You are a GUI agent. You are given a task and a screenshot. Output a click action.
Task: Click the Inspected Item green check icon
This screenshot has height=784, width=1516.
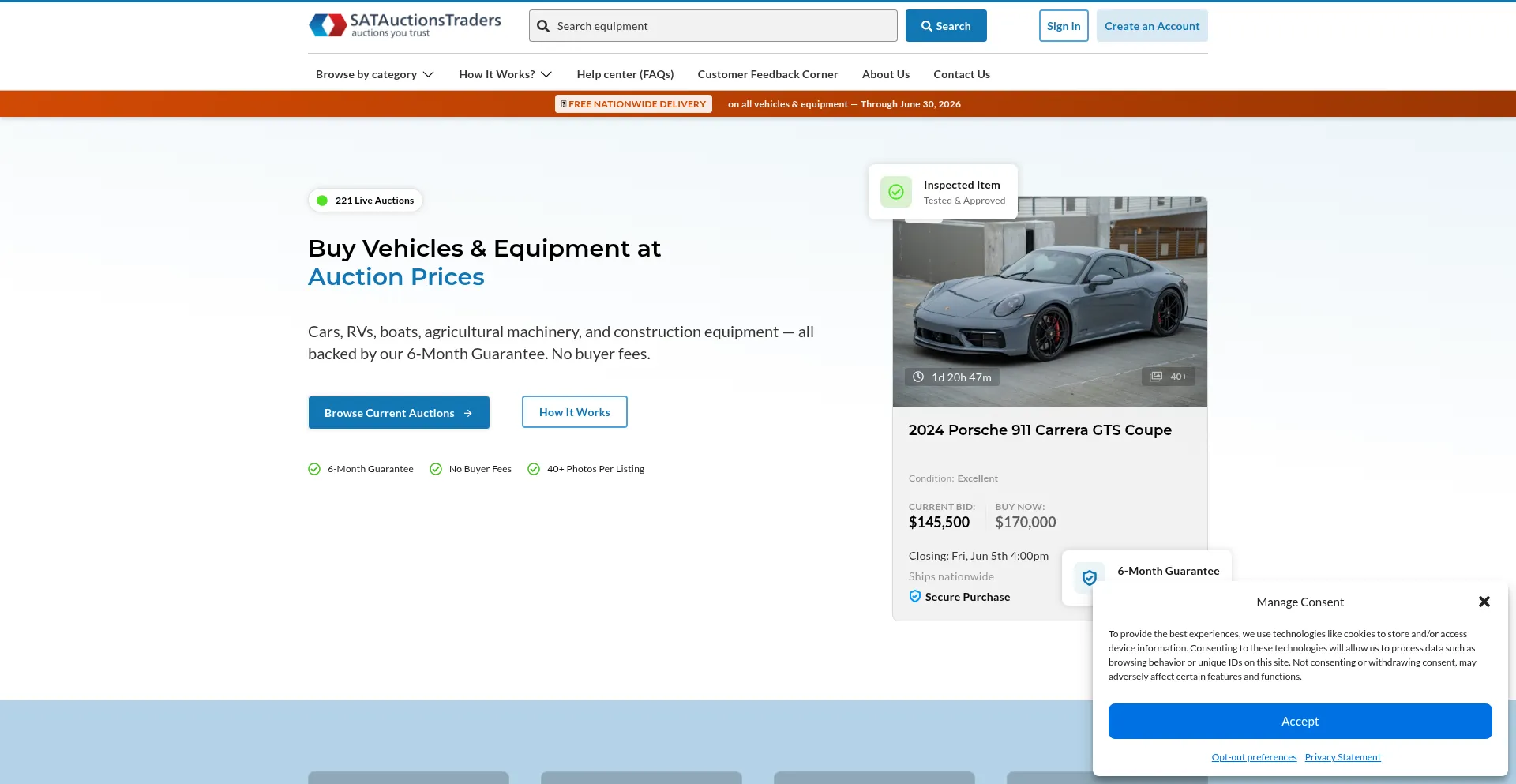tap(896, 192)
